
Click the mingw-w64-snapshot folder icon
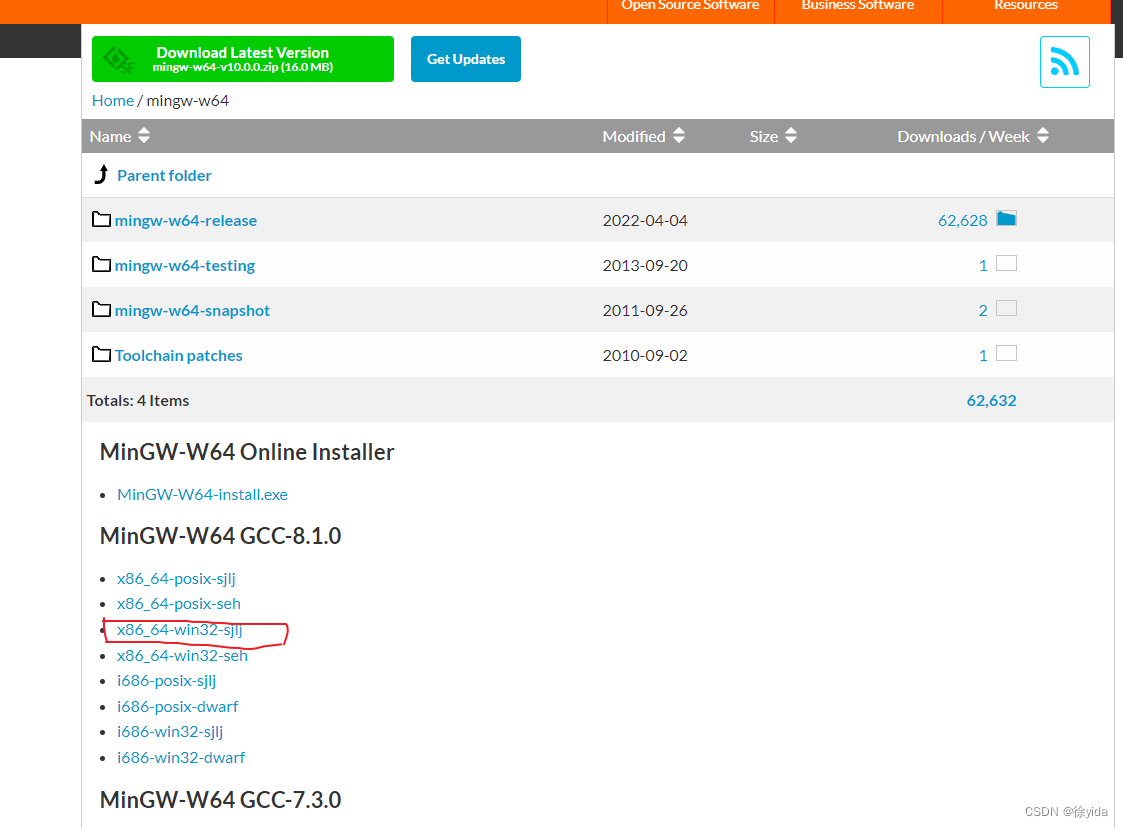[x=102, y=309]
